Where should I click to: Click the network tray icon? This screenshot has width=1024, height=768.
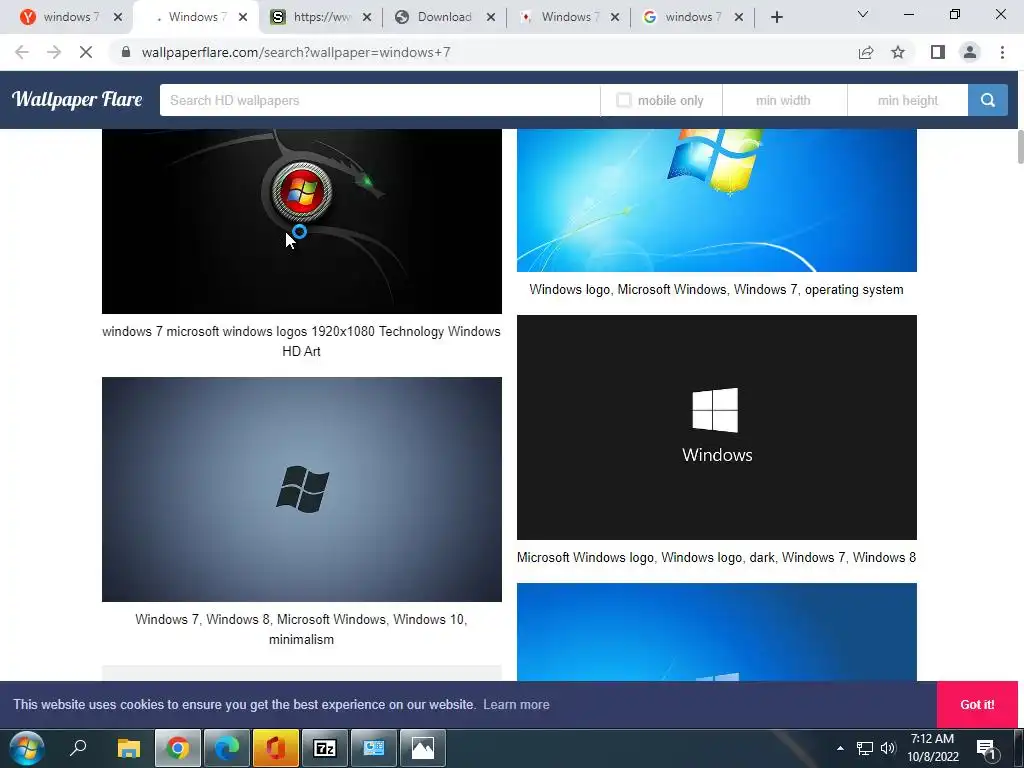click(x=865, y=748)
